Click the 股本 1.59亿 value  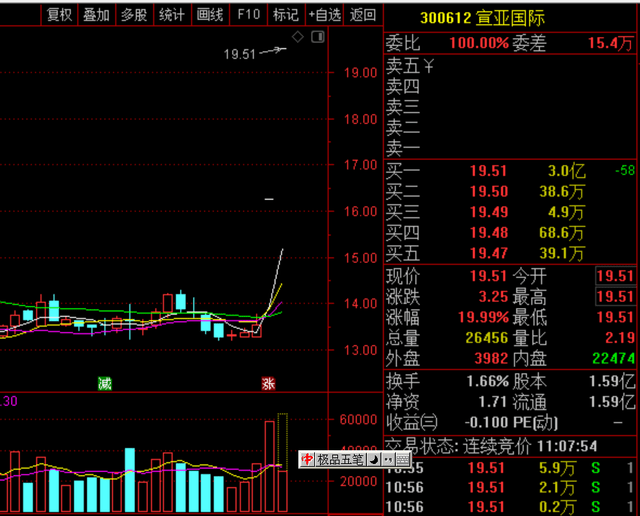point(611,382)
